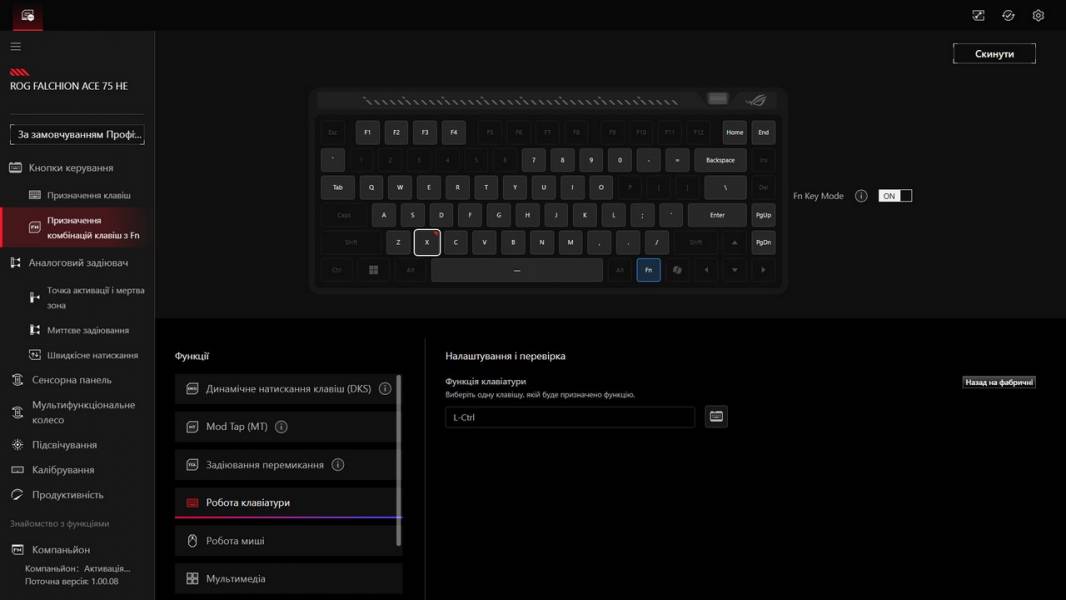The image size is (1066, 600).
Task: Open Призначення клавіш in sidebar
Action: (88, 195)
